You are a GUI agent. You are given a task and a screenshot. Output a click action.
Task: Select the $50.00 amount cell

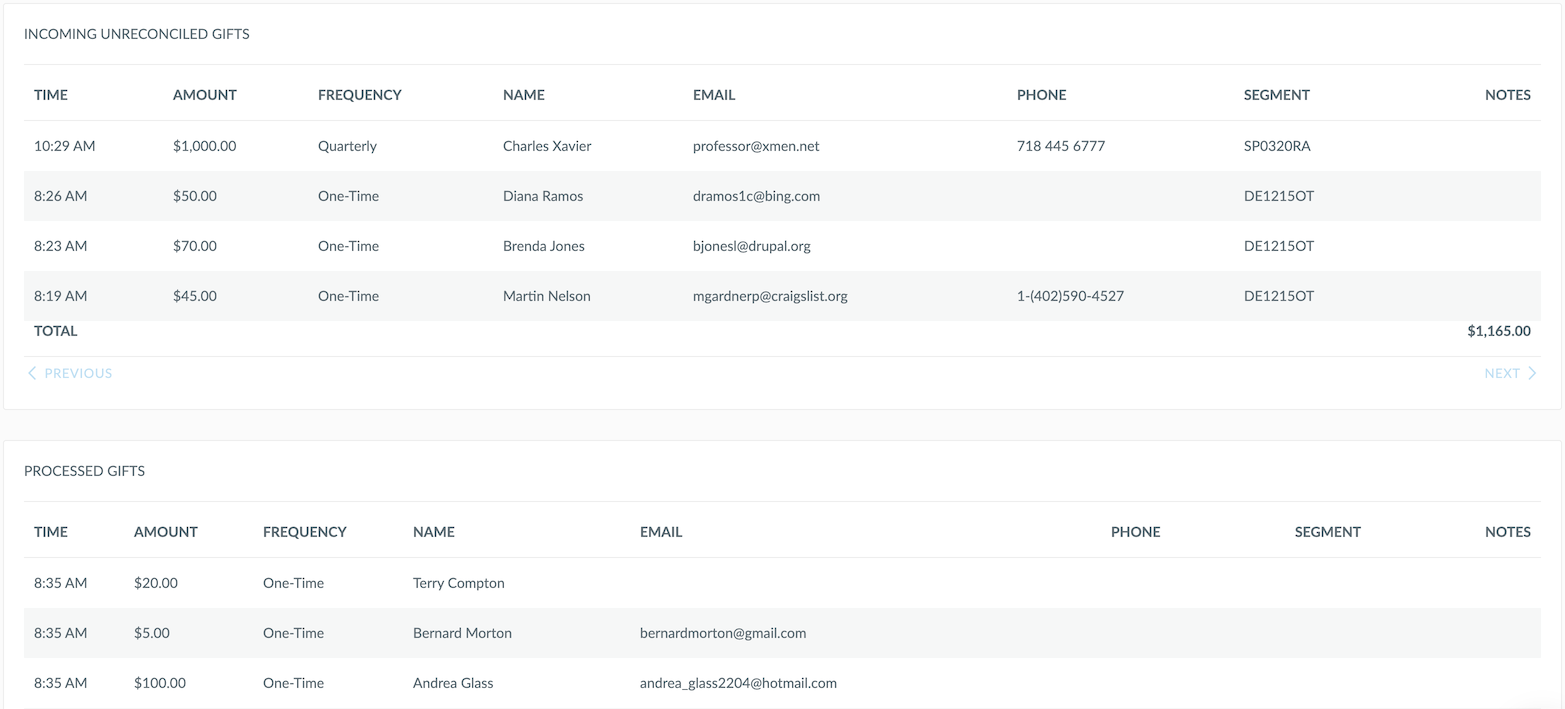click(x=195, y=196)
